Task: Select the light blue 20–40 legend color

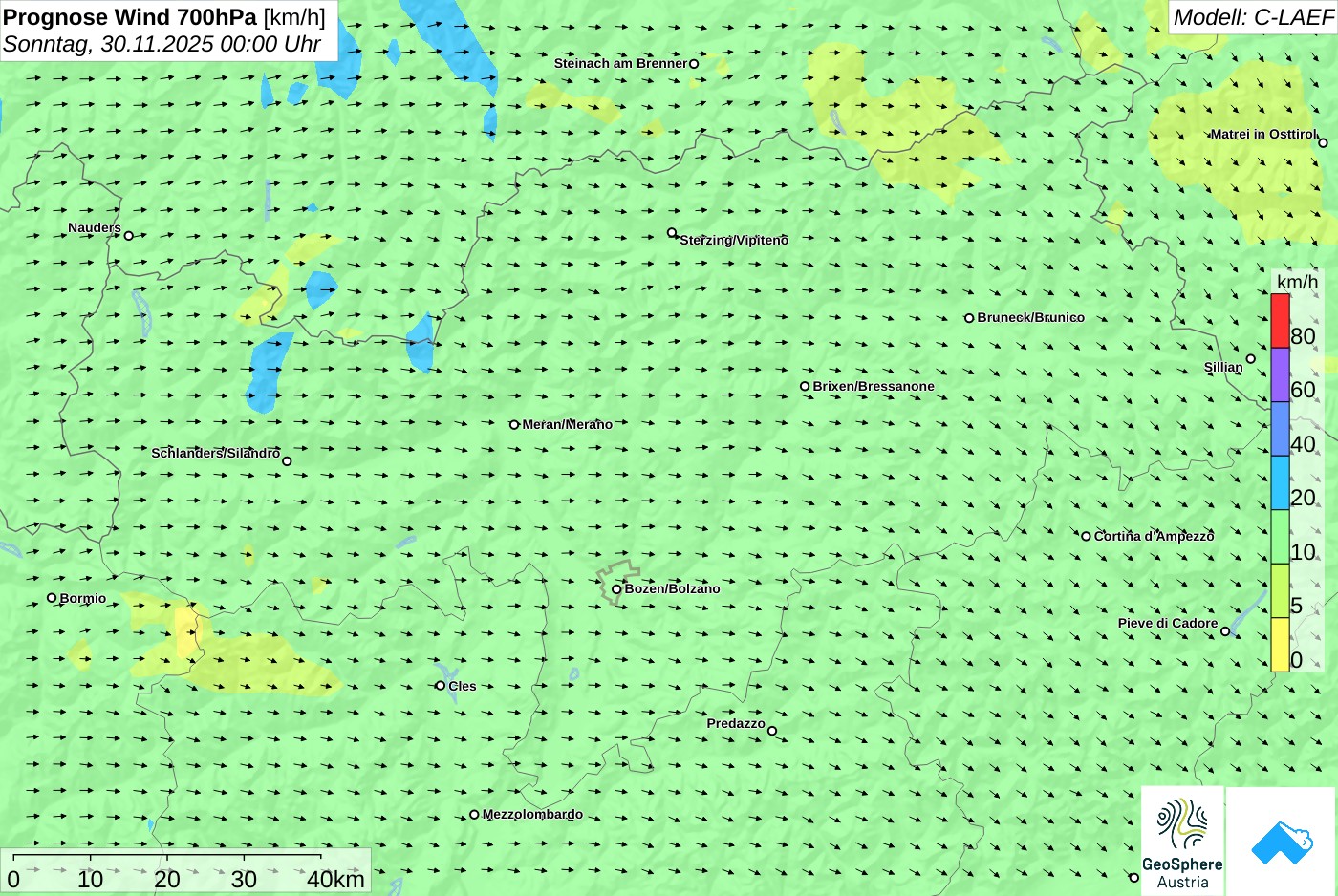Action: [1280, 482]
